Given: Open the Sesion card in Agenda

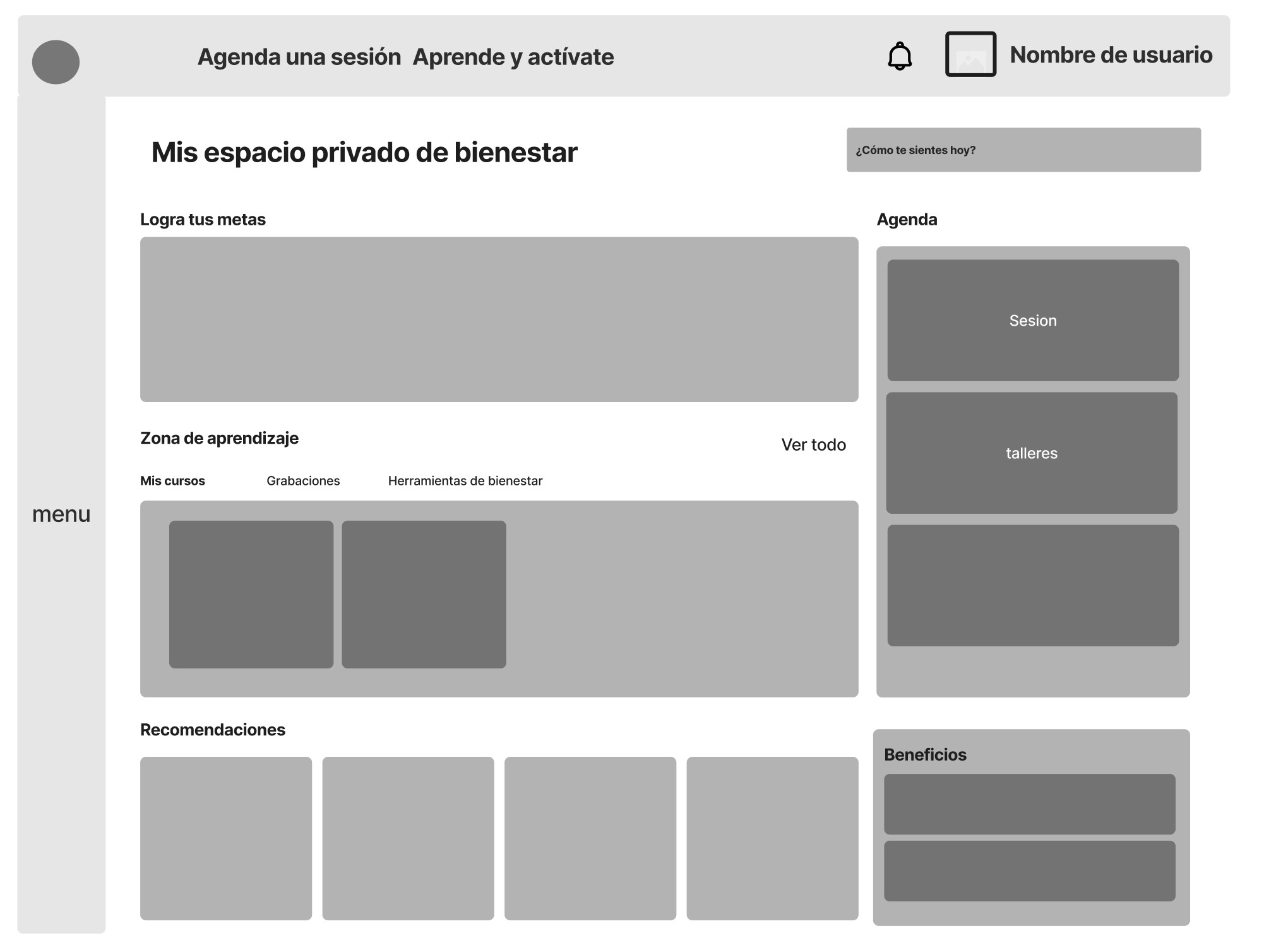Looking at the screenshot, I should [1032, 321].
